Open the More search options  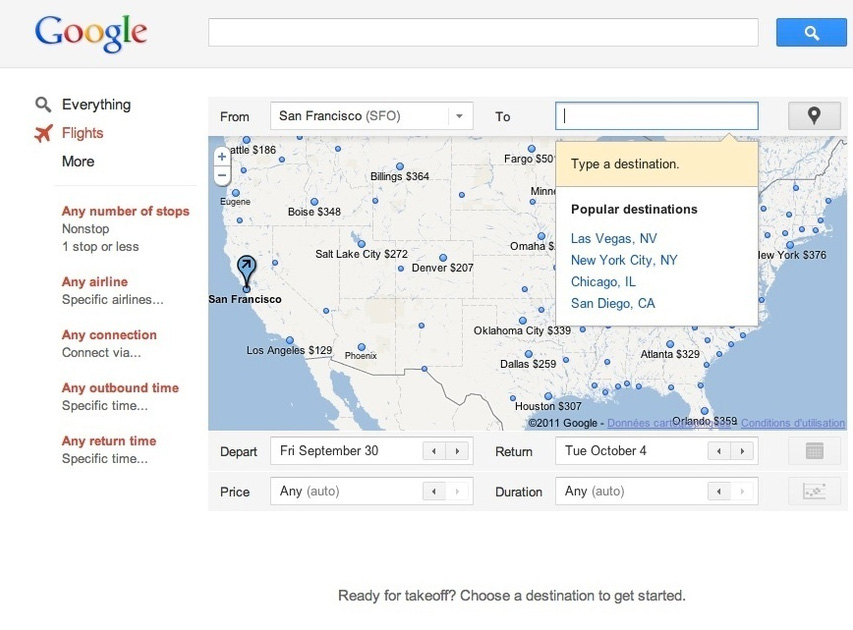click(x=78, y=162)
